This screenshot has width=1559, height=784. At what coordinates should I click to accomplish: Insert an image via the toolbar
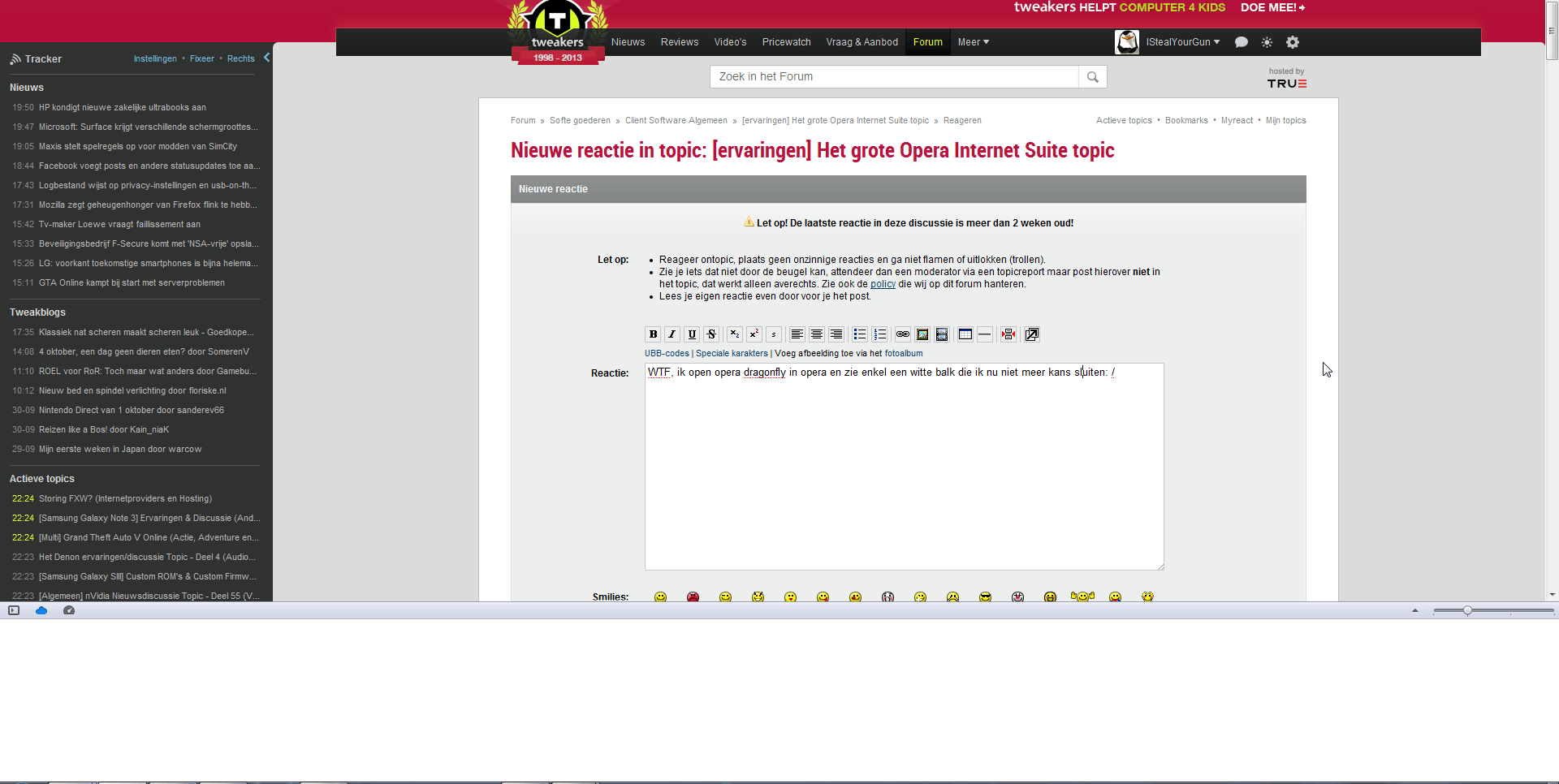[x=922, y=334]
